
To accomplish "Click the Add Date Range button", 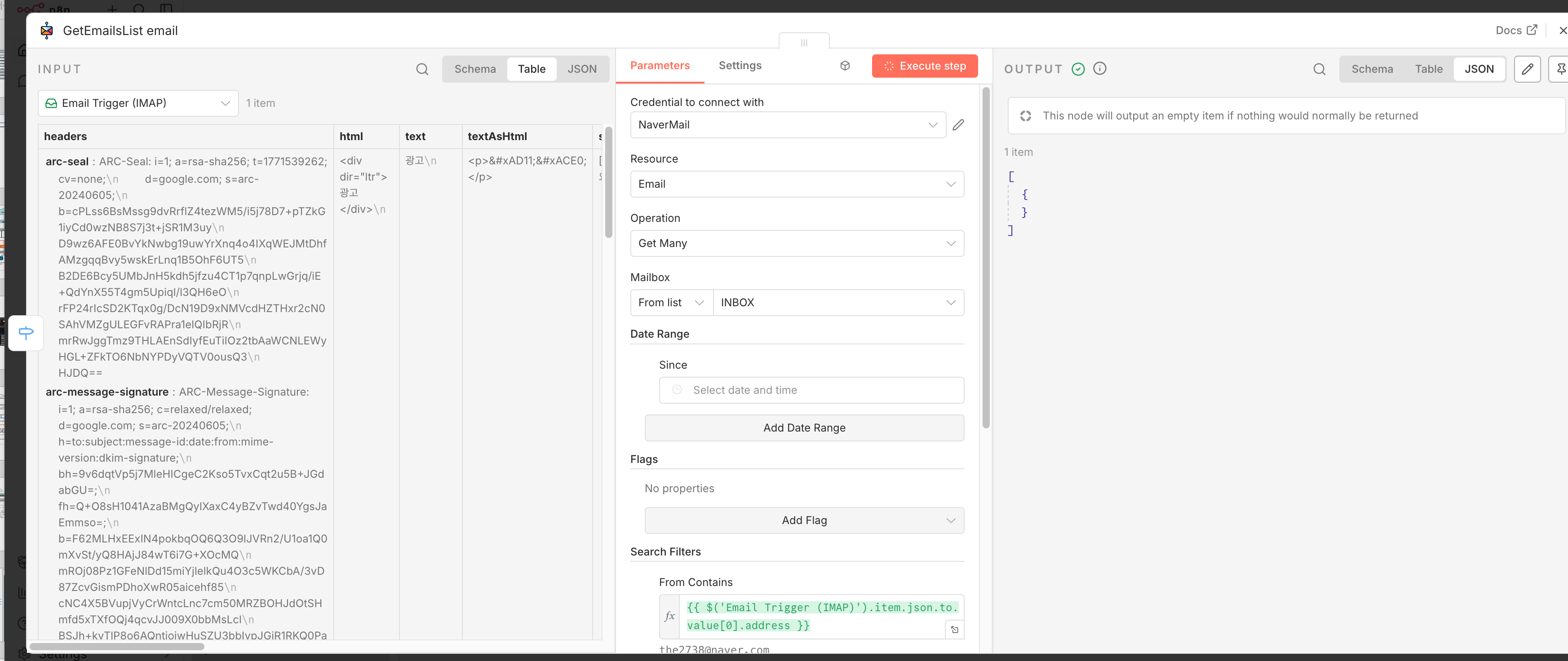I will click(803, 428).
